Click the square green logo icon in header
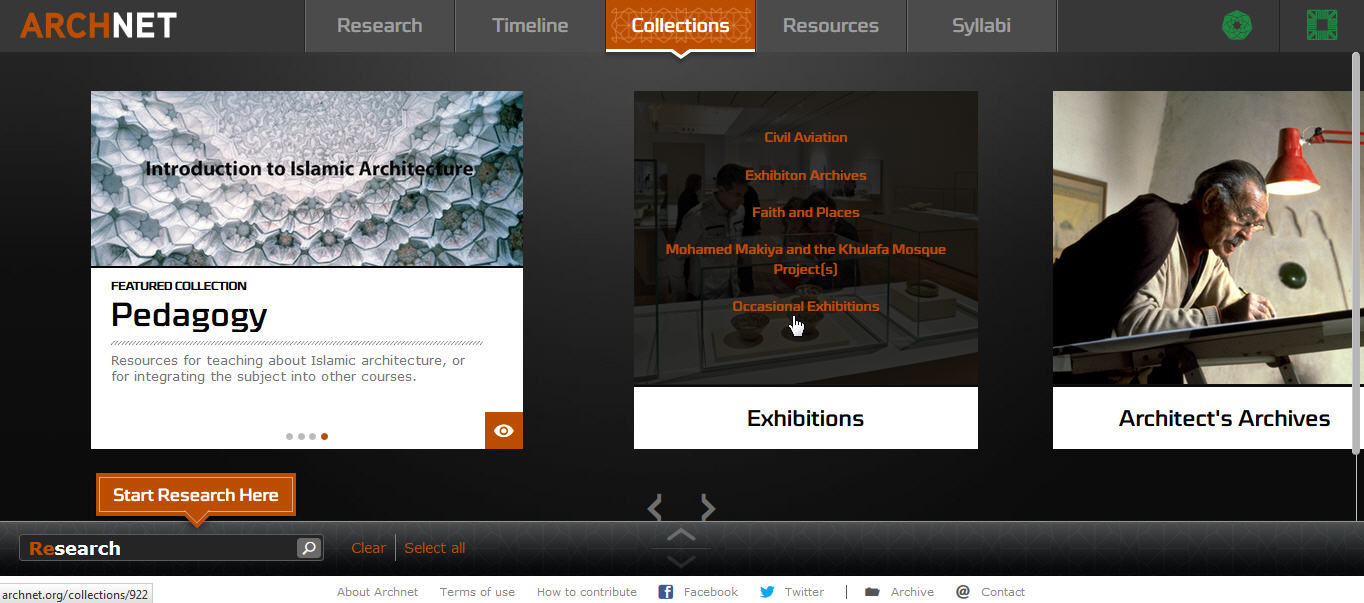 coord(1322,25)
